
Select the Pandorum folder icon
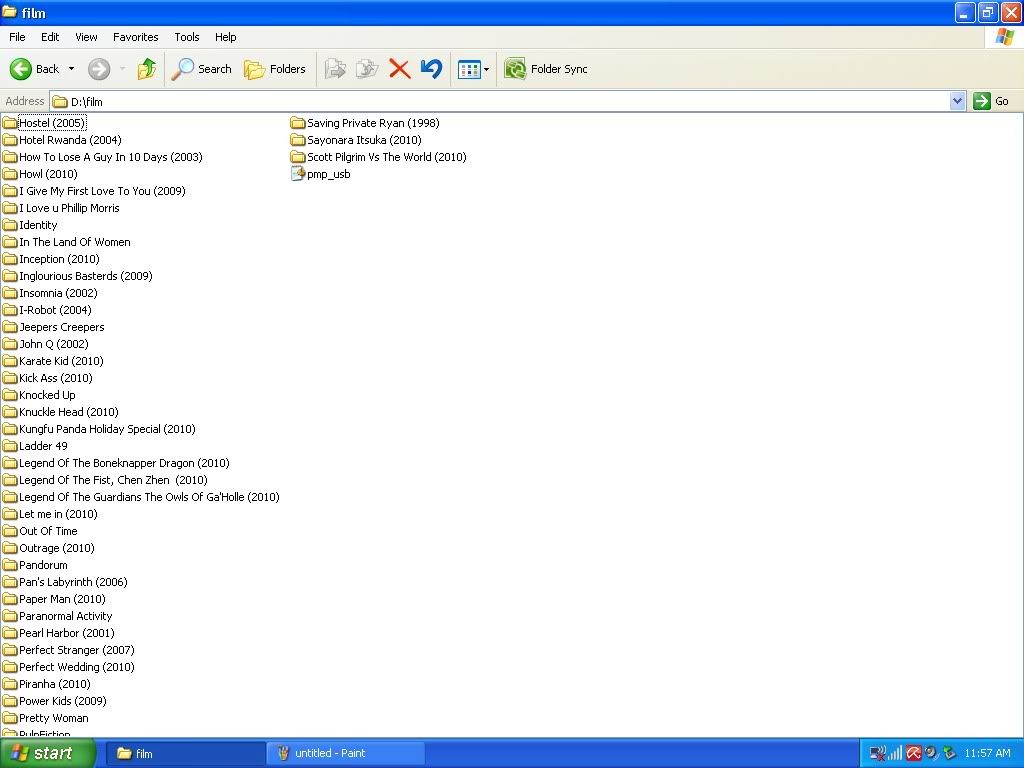tap(10, 565)
